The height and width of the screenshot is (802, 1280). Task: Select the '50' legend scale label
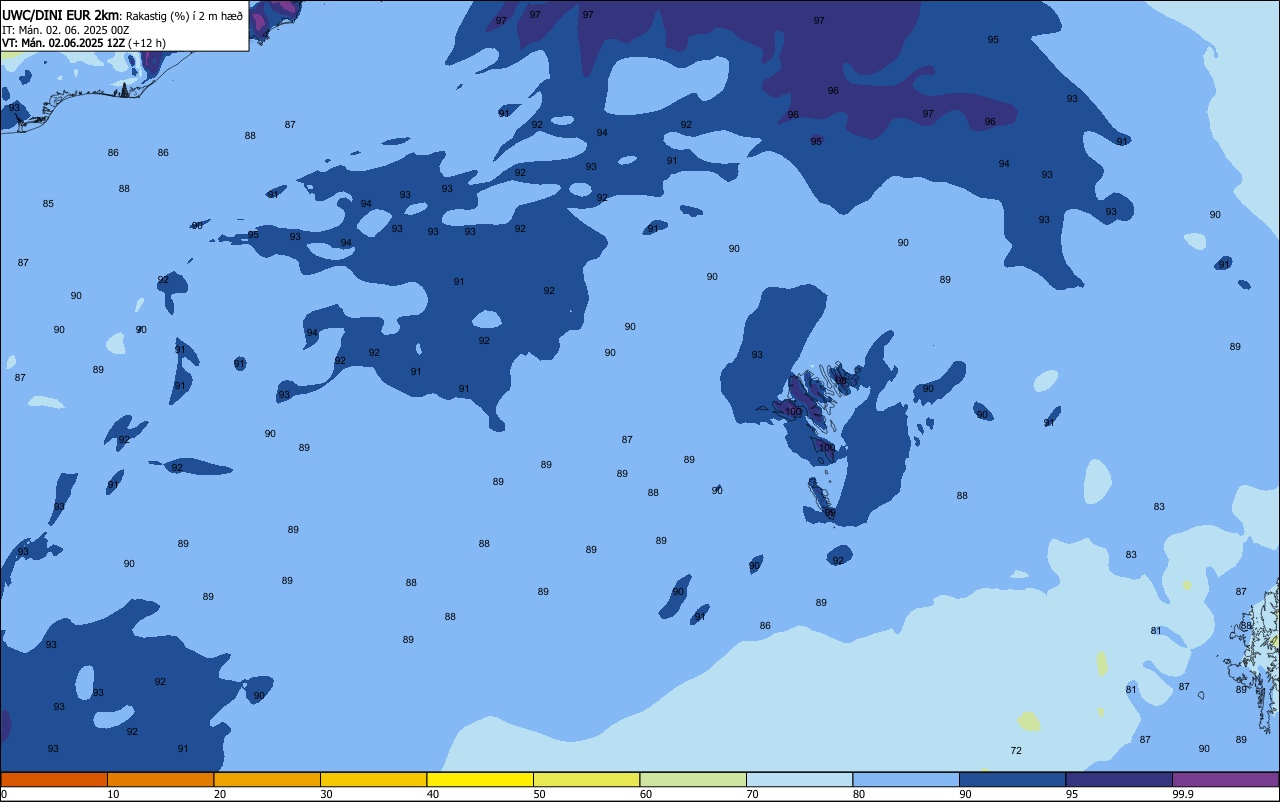tap(539, 794)
